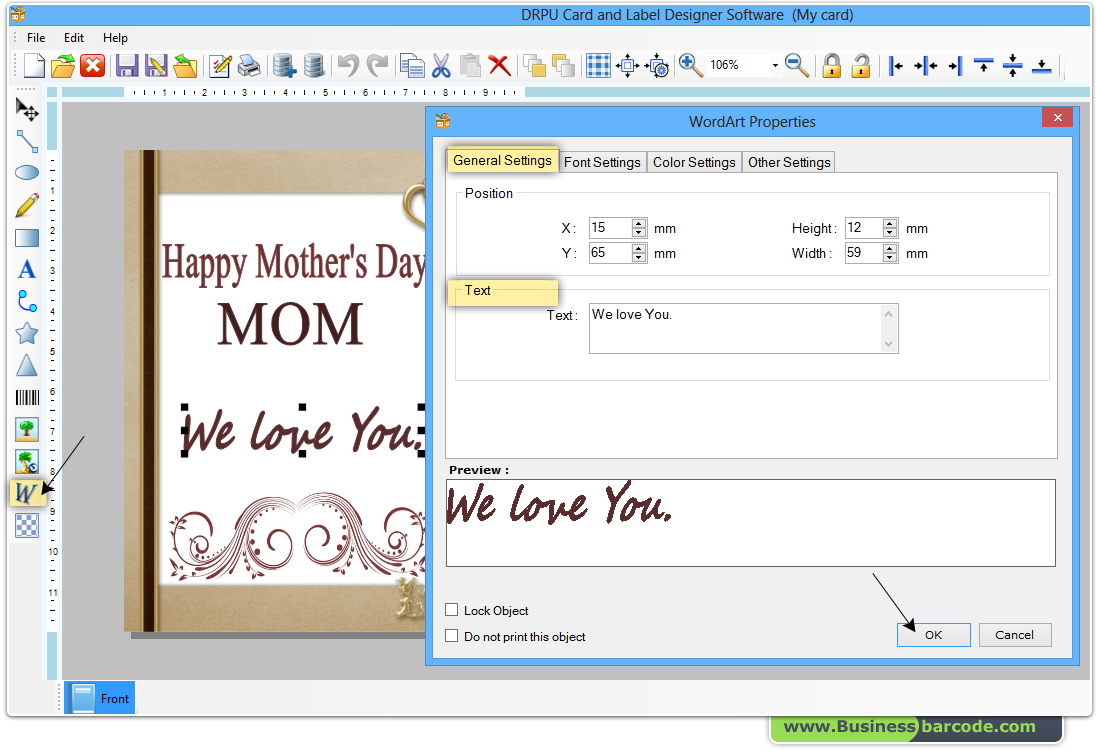
Task: Pick the Pencil tool from the sidebar
Action: pos(26,205)
